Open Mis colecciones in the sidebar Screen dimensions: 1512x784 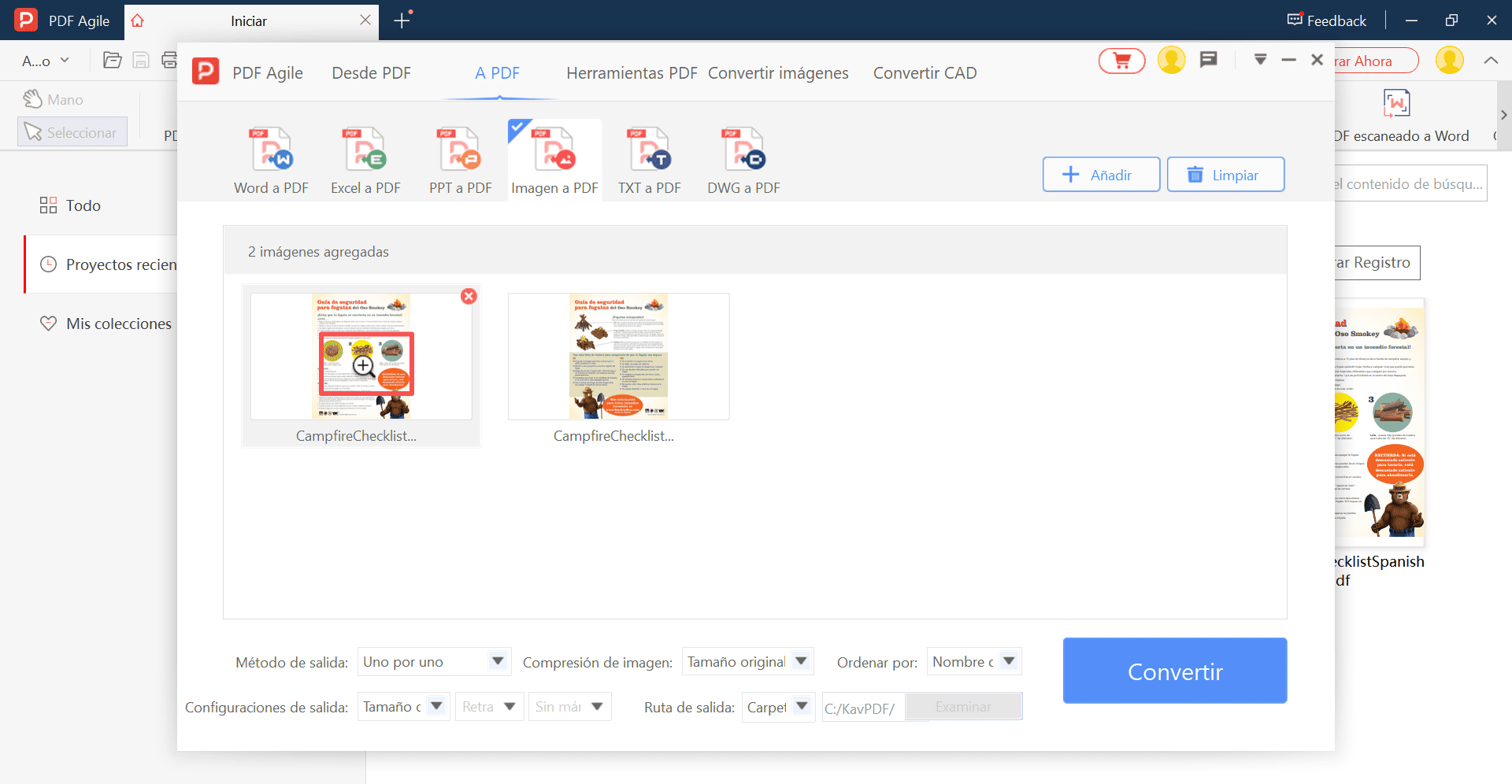coord(119,323)
